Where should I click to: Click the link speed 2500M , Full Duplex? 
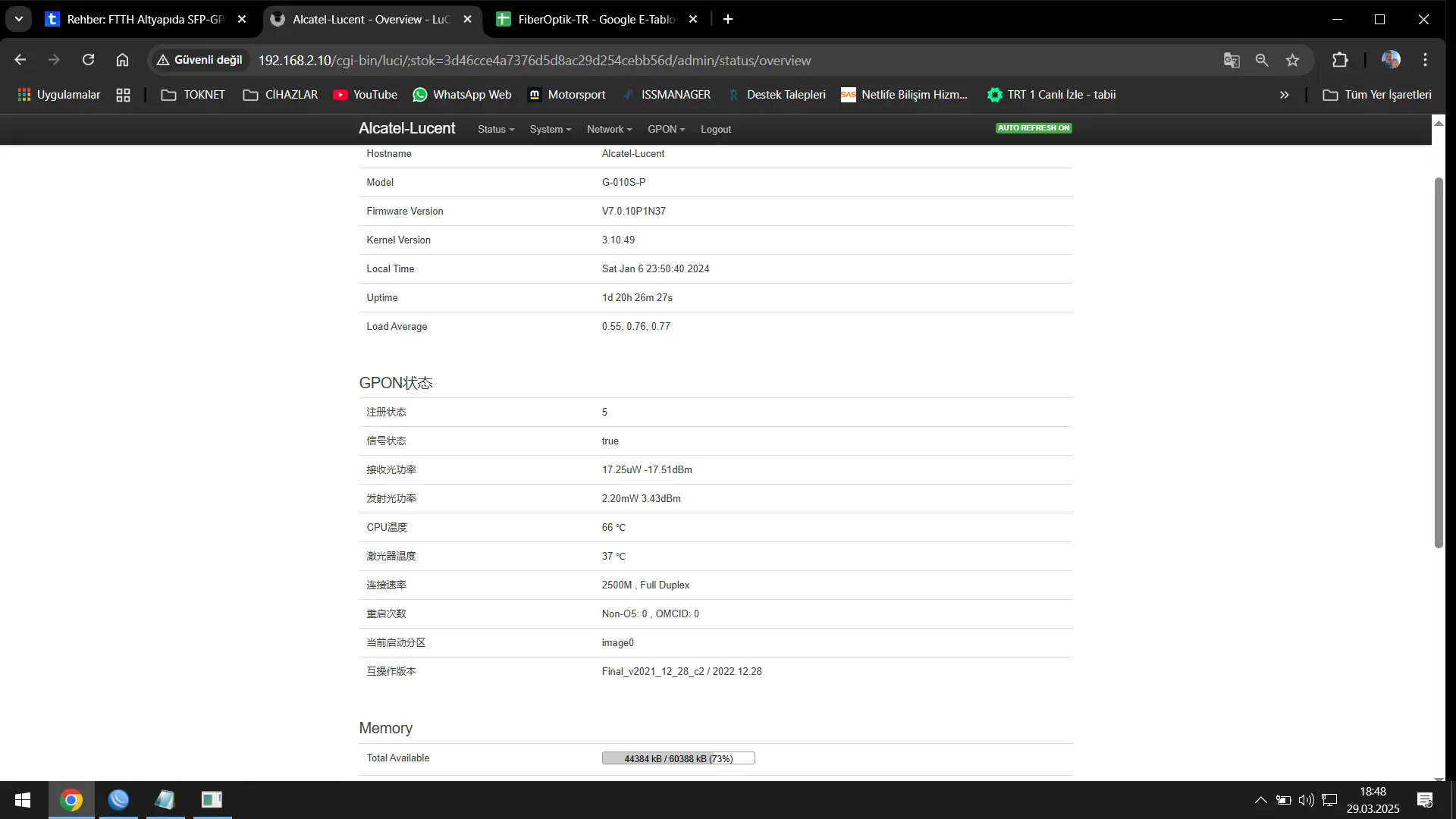point(646,585)
